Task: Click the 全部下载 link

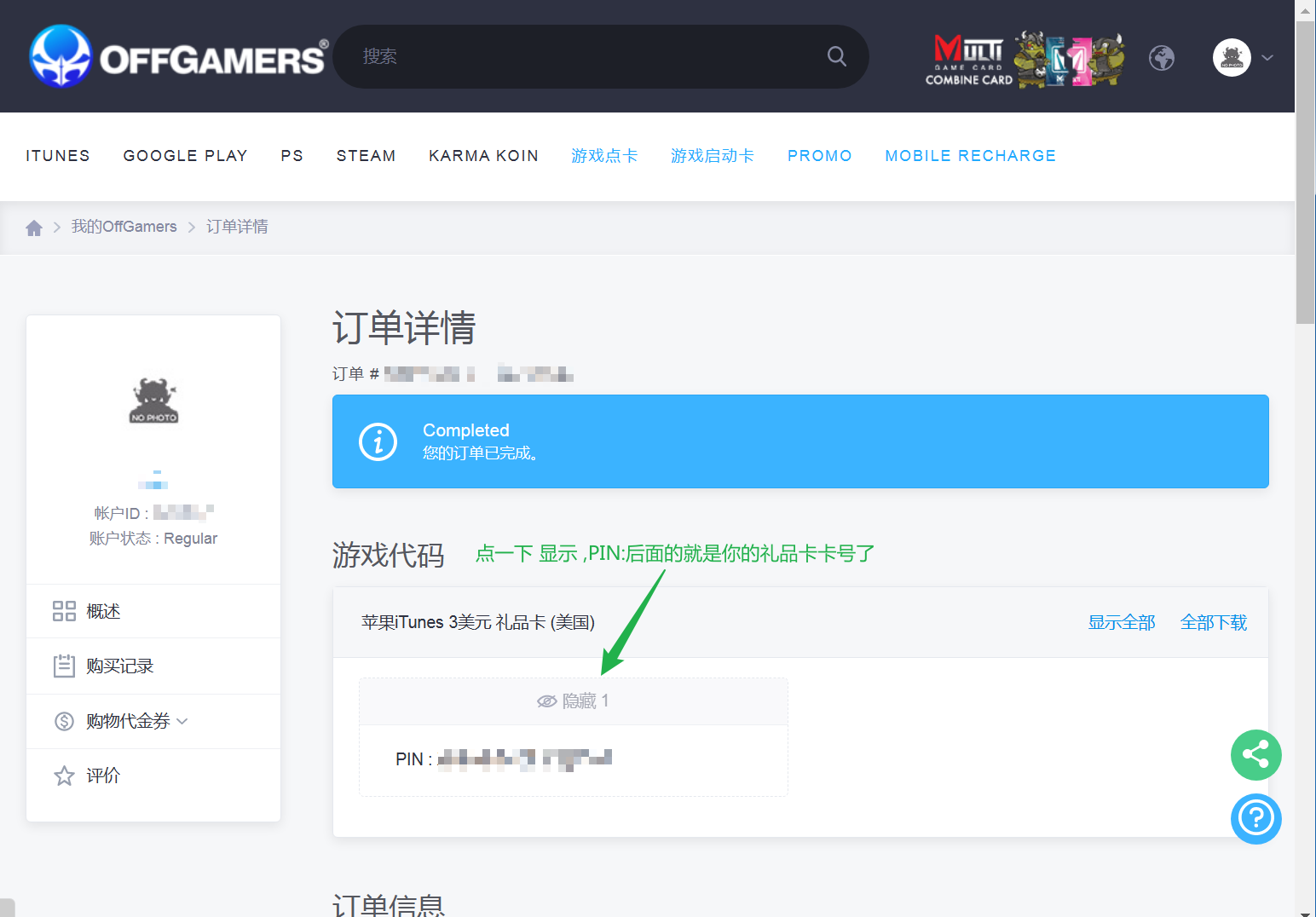Action: pos(1213,623)
